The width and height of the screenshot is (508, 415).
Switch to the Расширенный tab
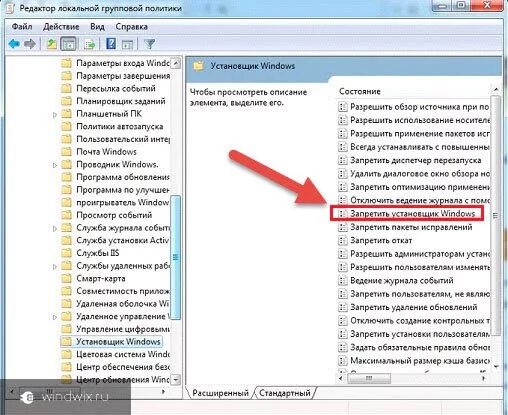coord(220,393)
